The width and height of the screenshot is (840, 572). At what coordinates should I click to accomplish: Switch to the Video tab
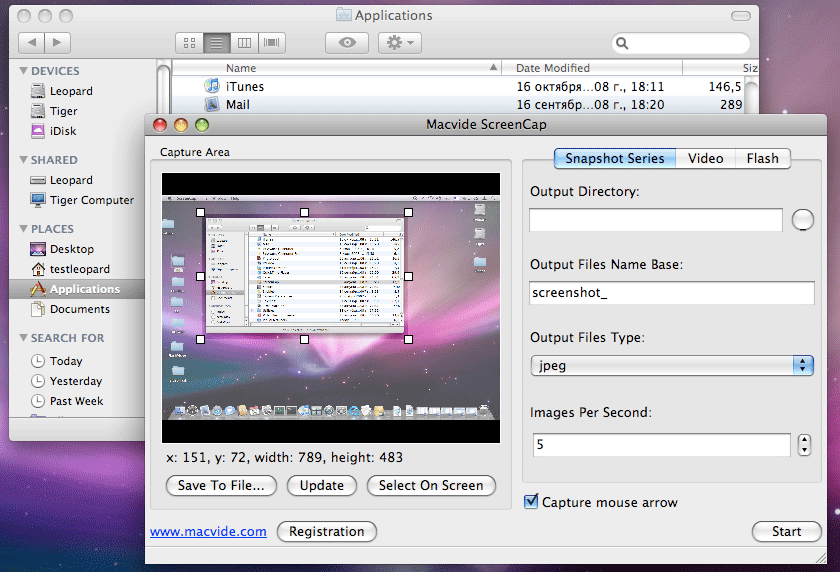pos(706,159)
